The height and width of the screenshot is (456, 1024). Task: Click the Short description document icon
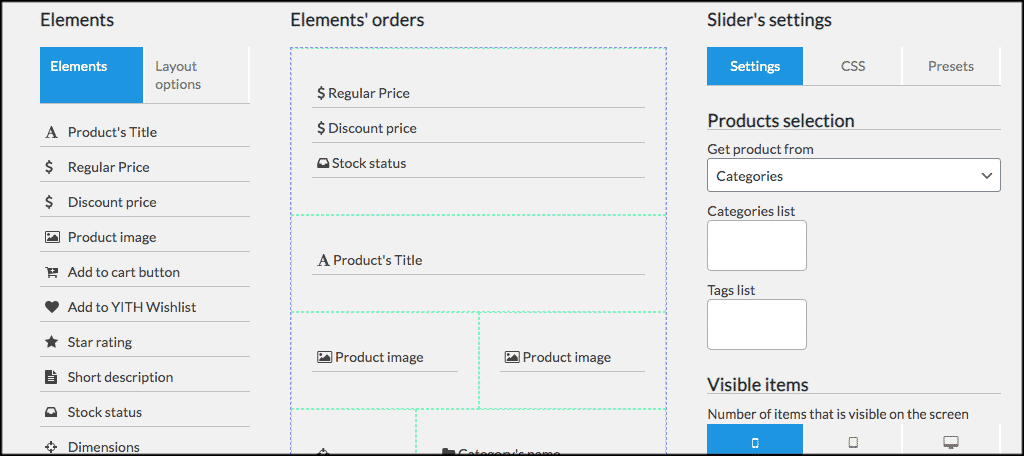click(51, 377)
